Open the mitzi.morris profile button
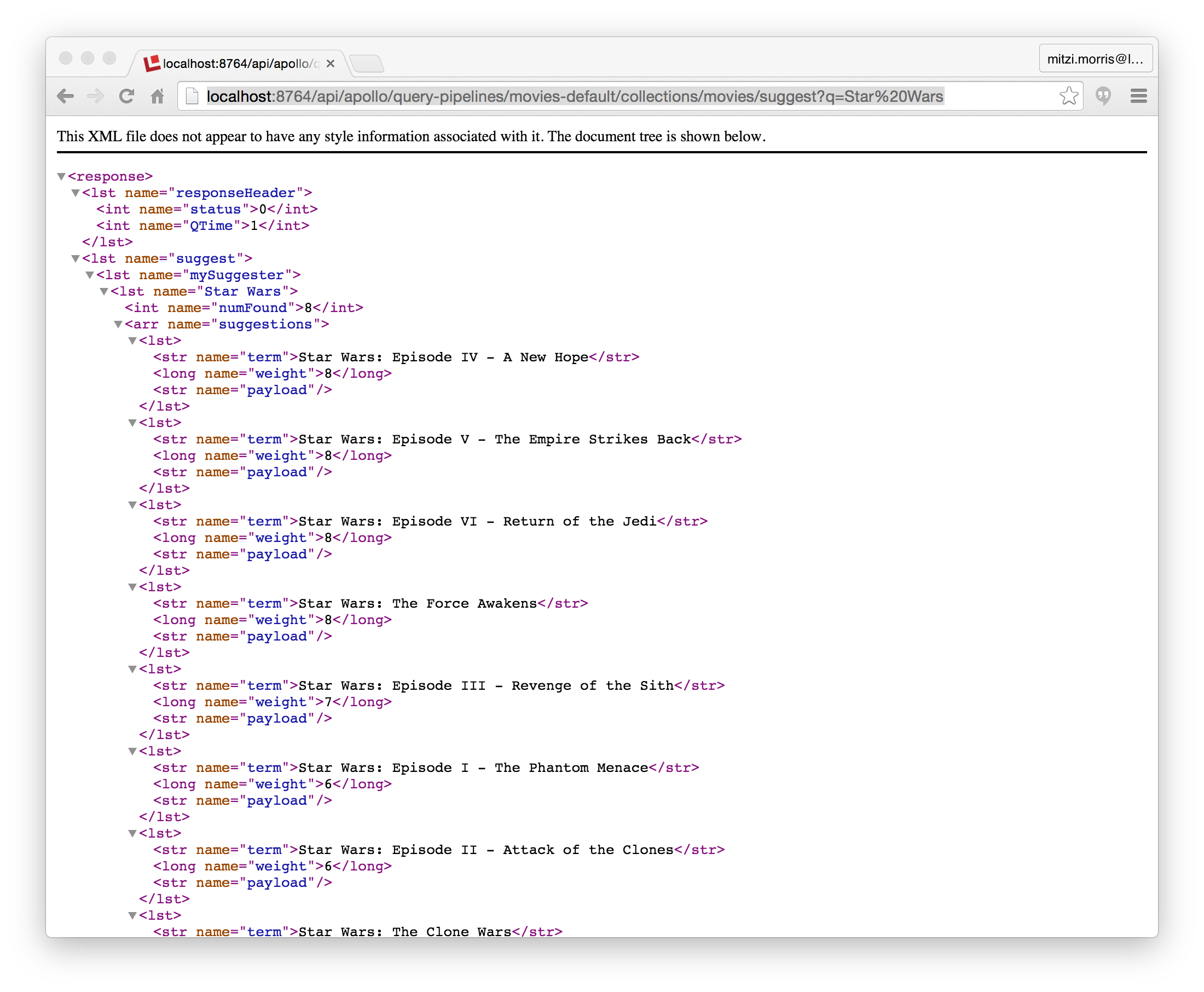 click(x=1095, y=59)
